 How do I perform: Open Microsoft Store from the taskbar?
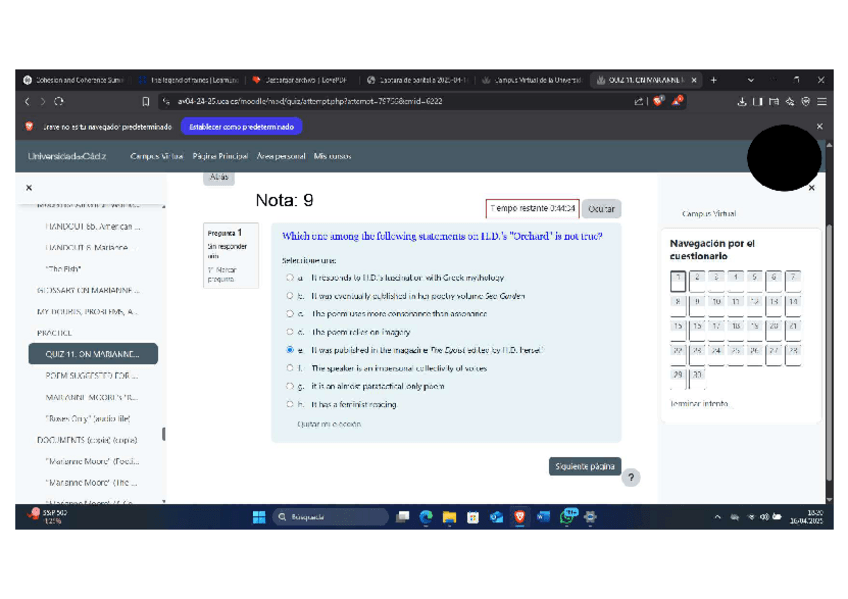tap(473, 517)
